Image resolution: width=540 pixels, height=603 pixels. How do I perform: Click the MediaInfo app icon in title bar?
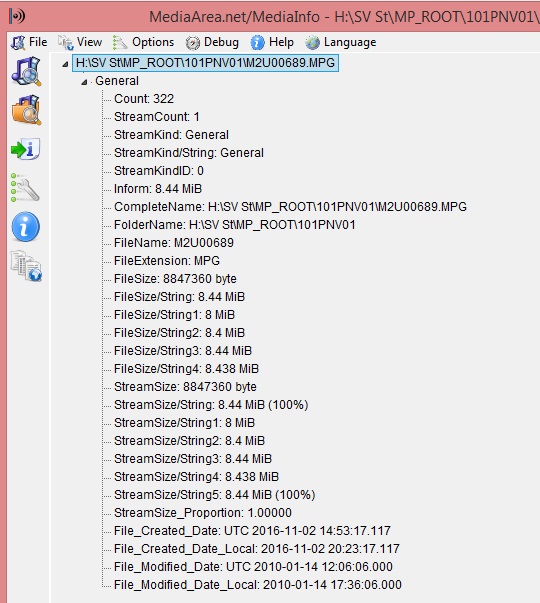[x=17, y=16]
